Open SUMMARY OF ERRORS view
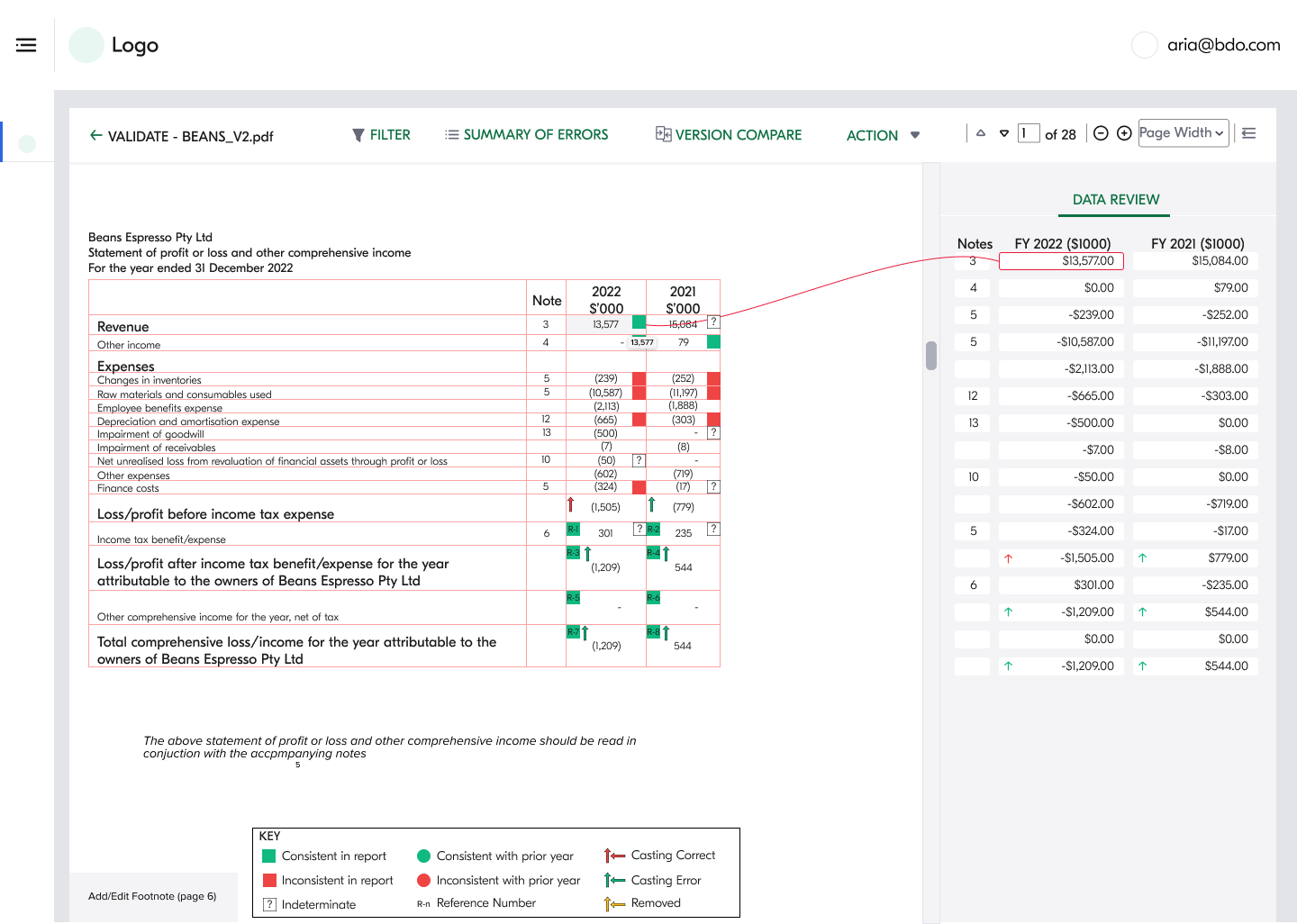 point(526,135)
